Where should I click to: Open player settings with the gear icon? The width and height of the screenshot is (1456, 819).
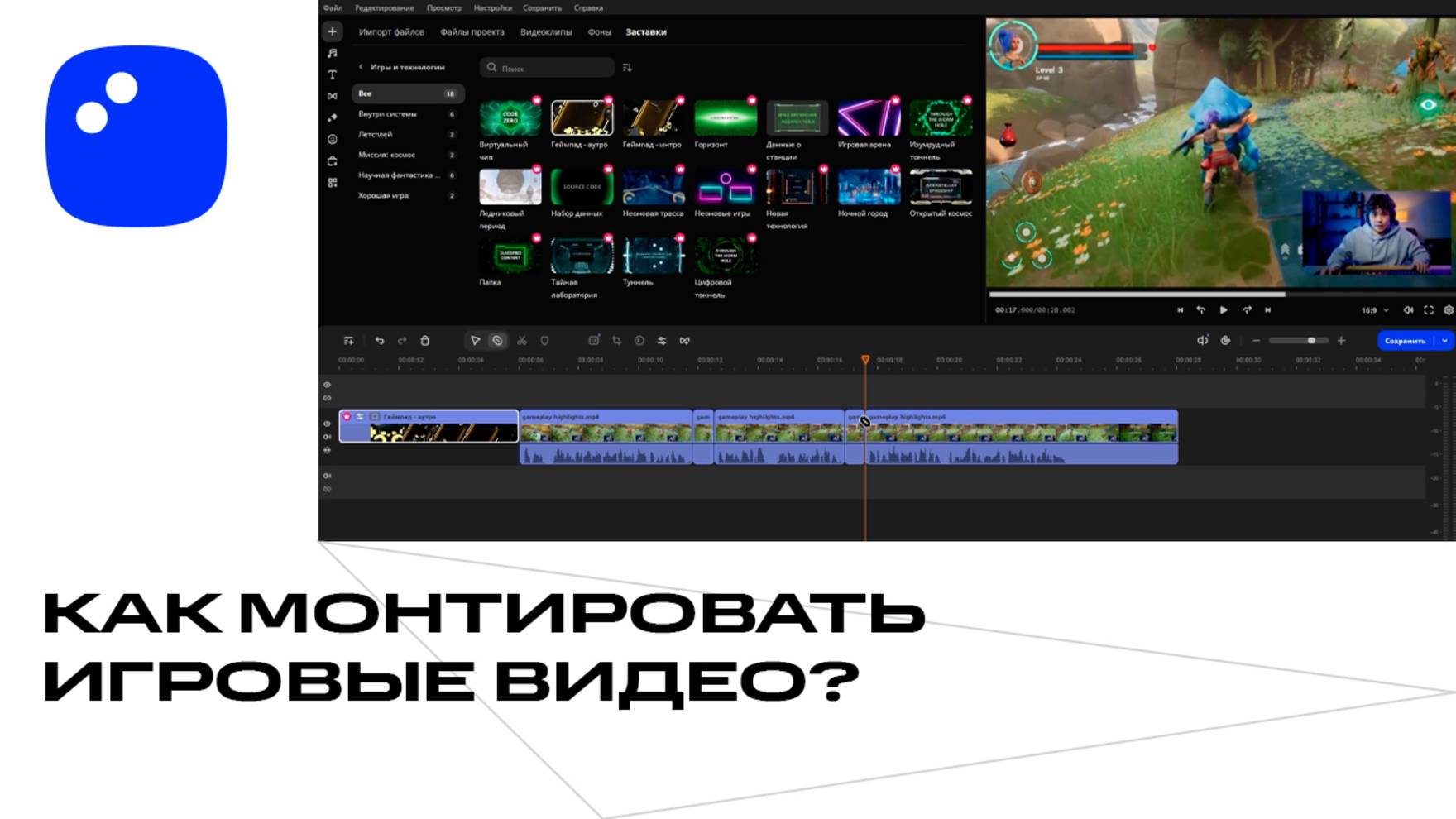[1448, 309]
